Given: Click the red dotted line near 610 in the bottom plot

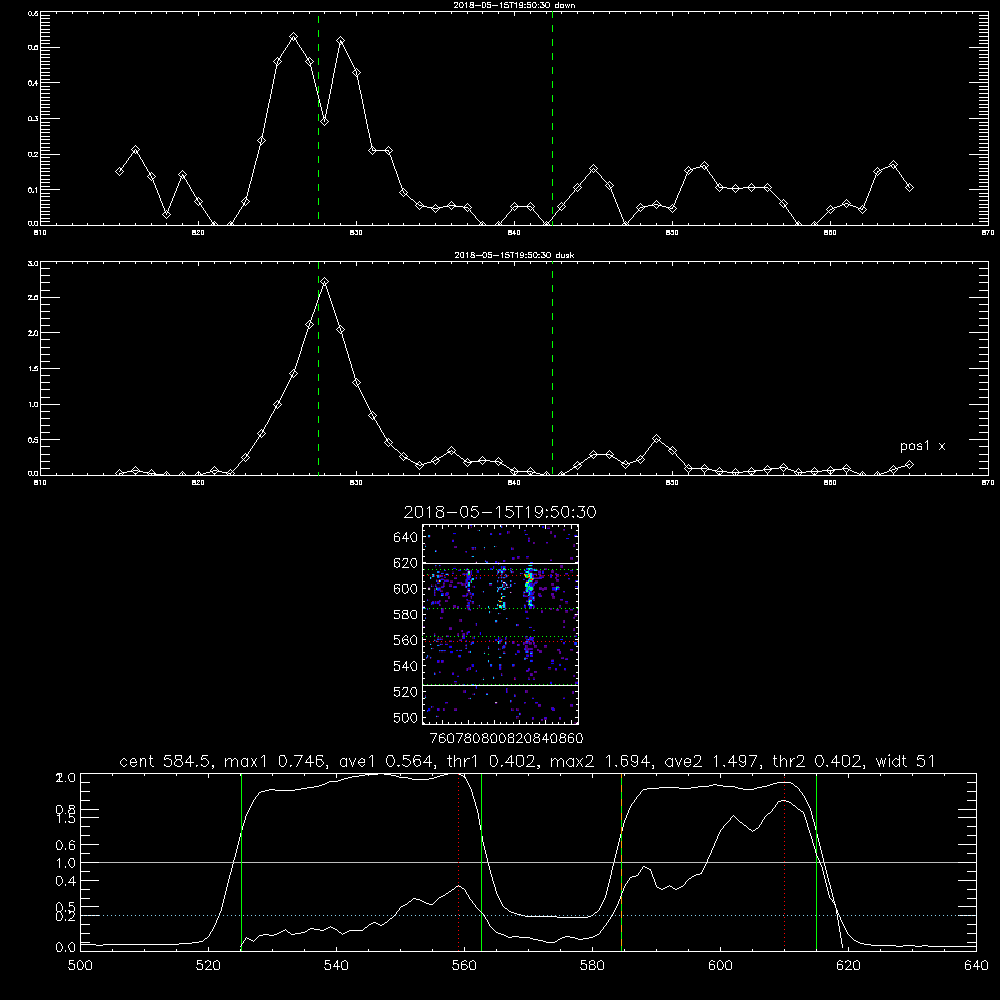Looking at the screenshot, I should pos(784,861).
